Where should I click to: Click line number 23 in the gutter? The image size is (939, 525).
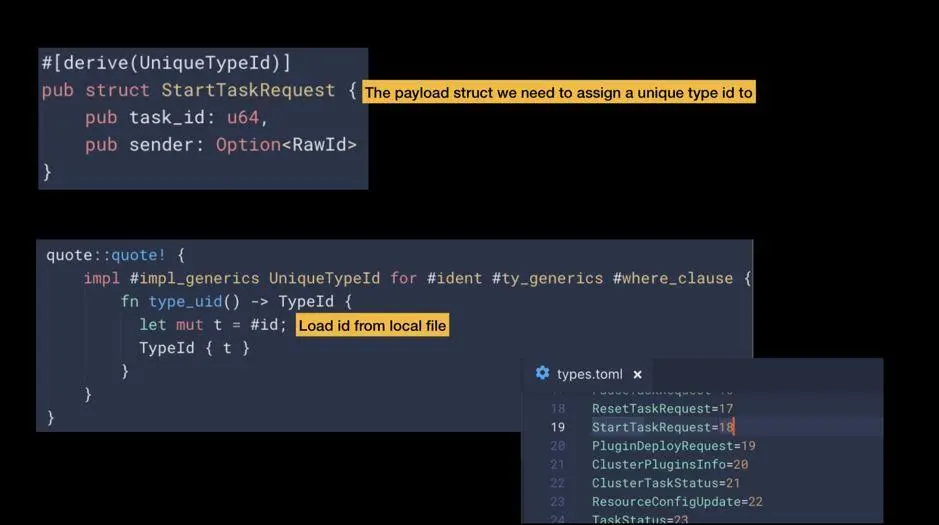coord(558,501)
